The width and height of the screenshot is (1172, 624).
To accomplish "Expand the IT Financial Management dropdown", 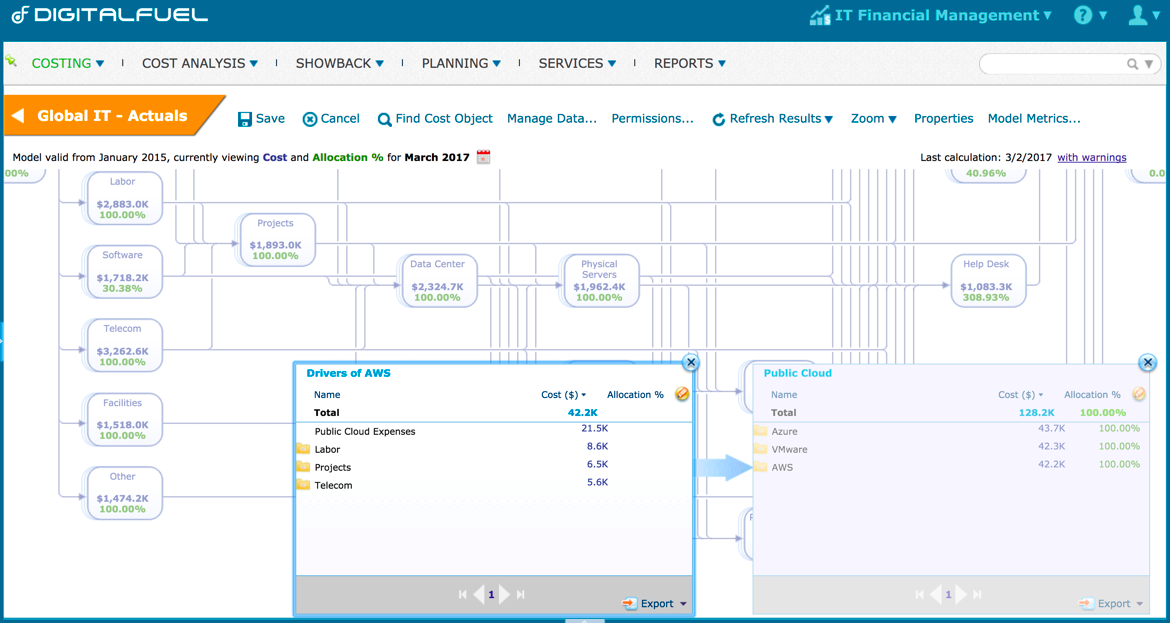I will point(1047,16).
